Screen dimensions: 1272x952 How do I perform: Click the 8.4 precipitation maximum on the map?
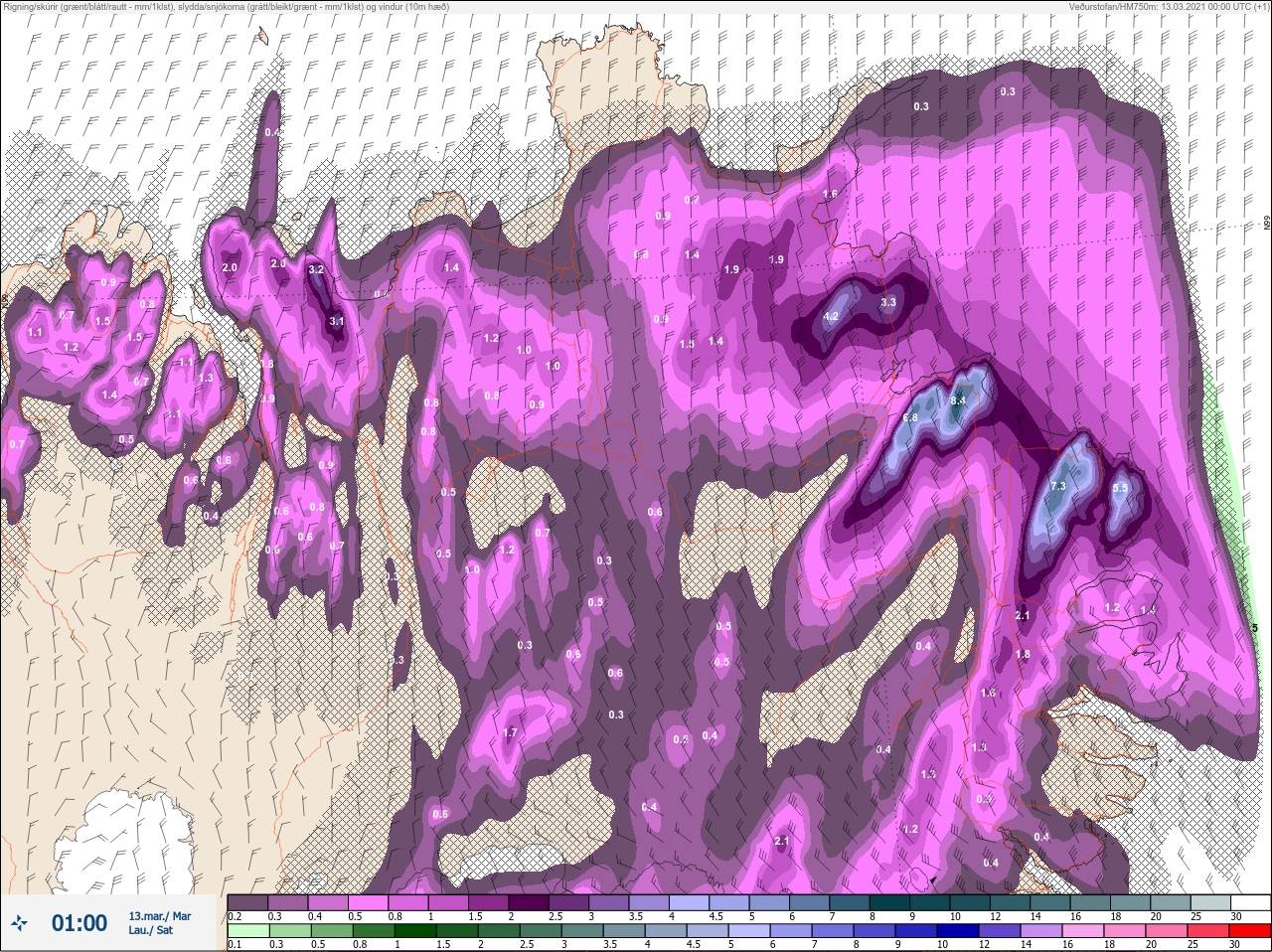(x=958, y=399)
